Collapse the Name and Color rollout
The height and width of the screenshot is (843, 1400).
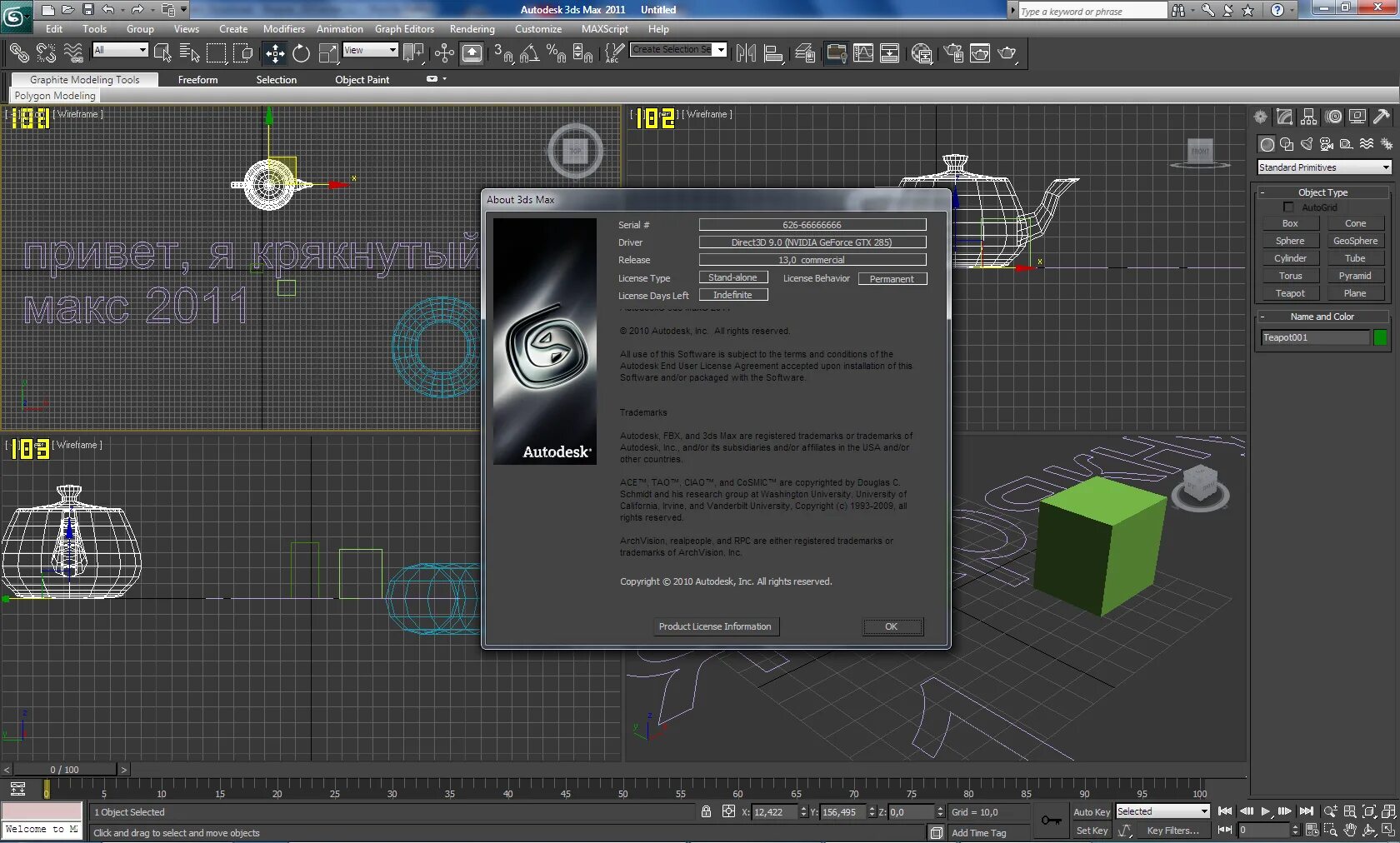pyautogui.click(x=1322, y=317)
